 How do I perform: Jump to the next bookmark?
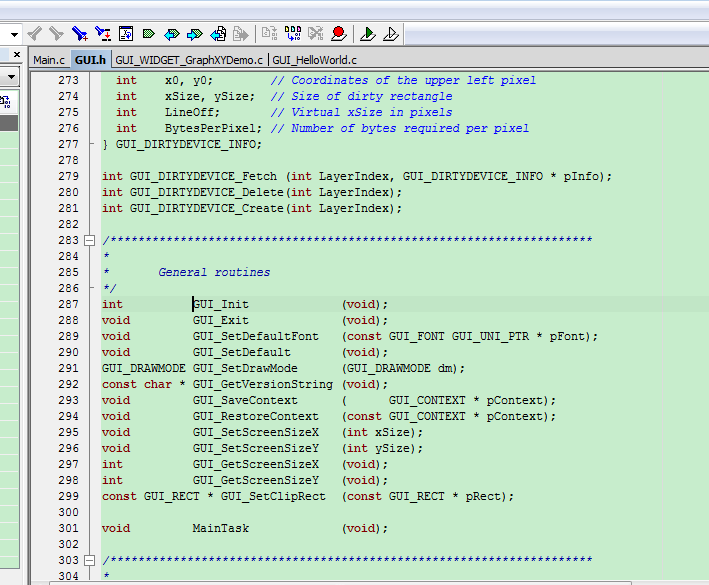[x=195, y=34]
